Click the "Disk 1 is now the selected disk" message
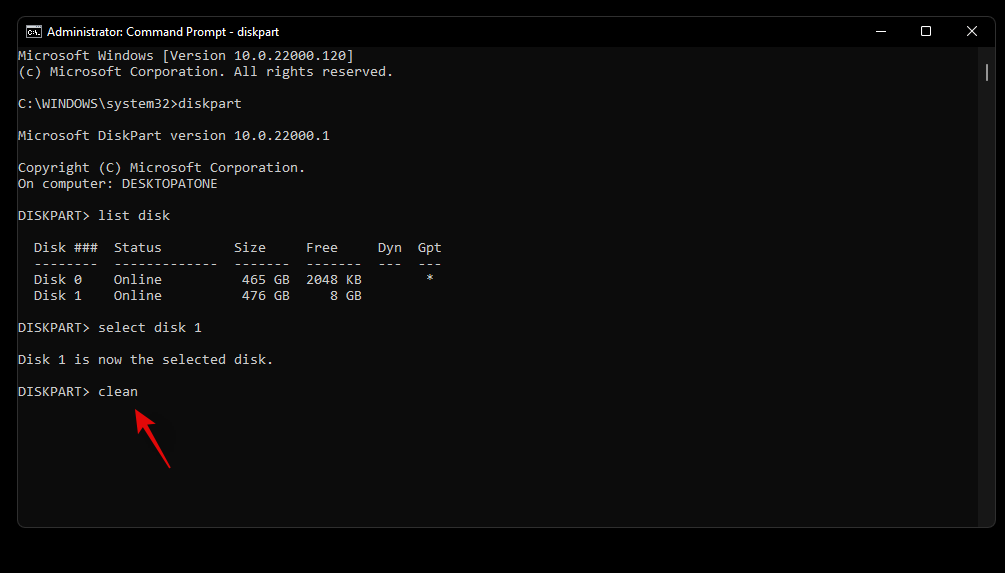Image resolution: width=1005 pixels, height=573 pixels. [145, 359]
